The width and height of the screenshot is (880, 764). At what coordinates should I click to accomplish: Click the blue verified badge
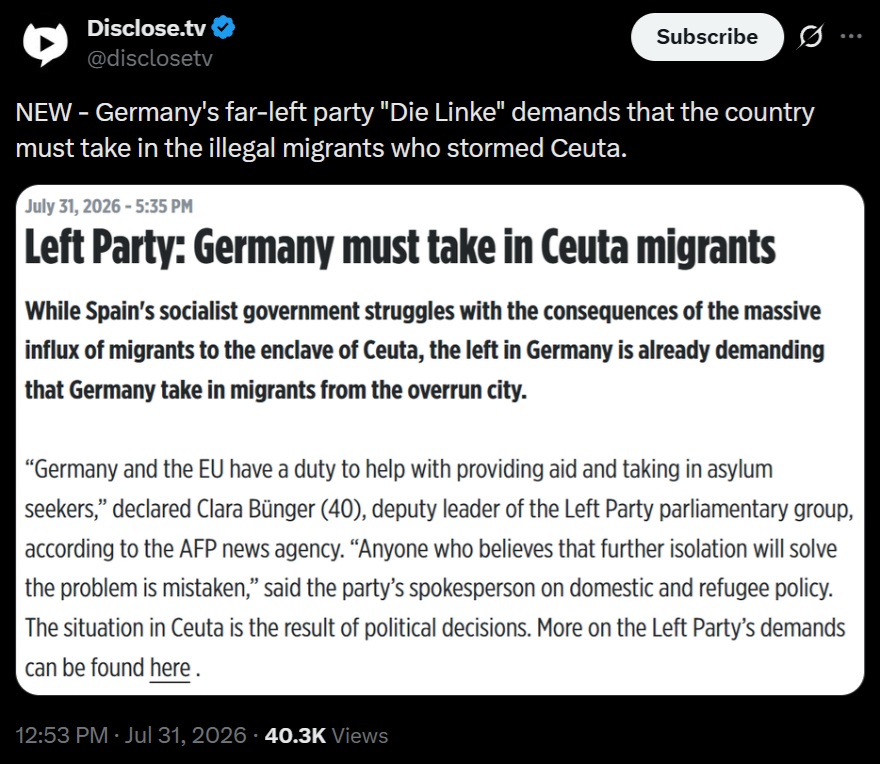224,28
